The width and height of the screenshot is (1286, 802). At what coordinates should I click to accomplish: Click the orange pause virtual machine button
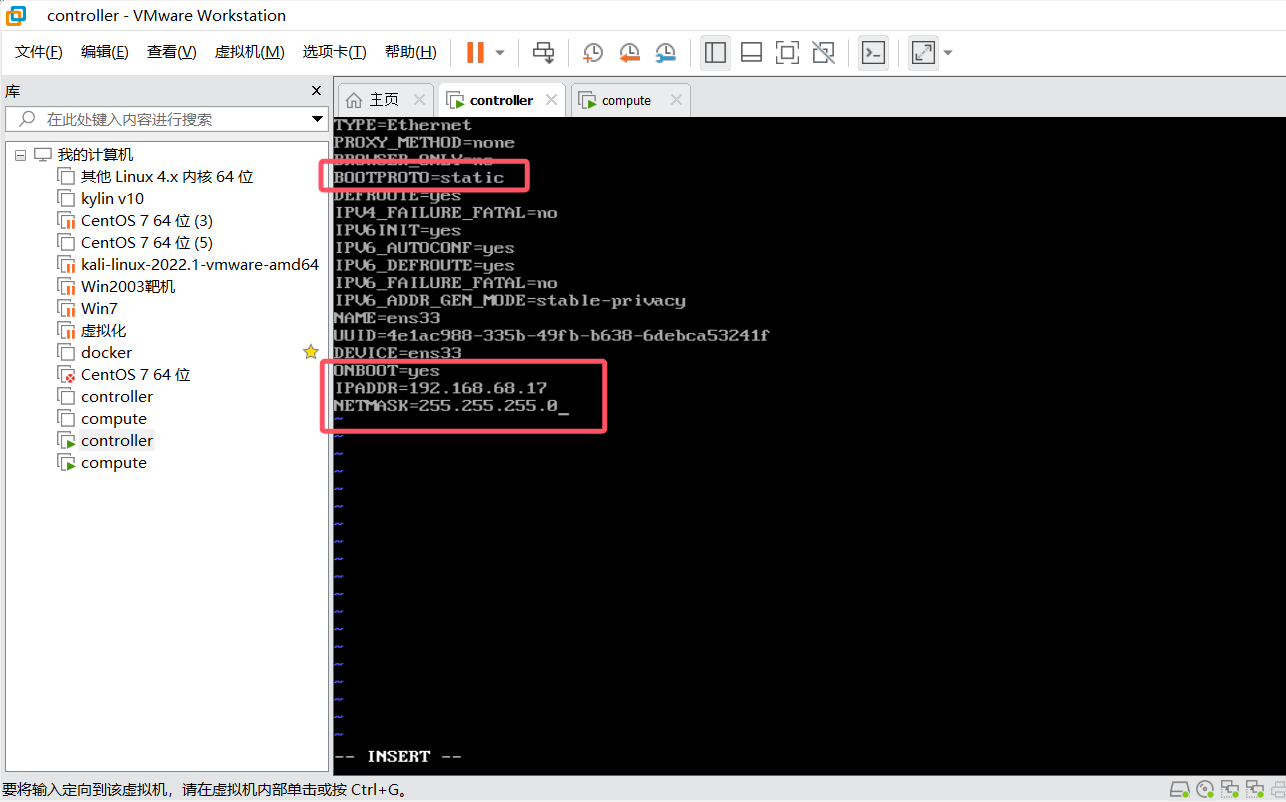(475, 52)
